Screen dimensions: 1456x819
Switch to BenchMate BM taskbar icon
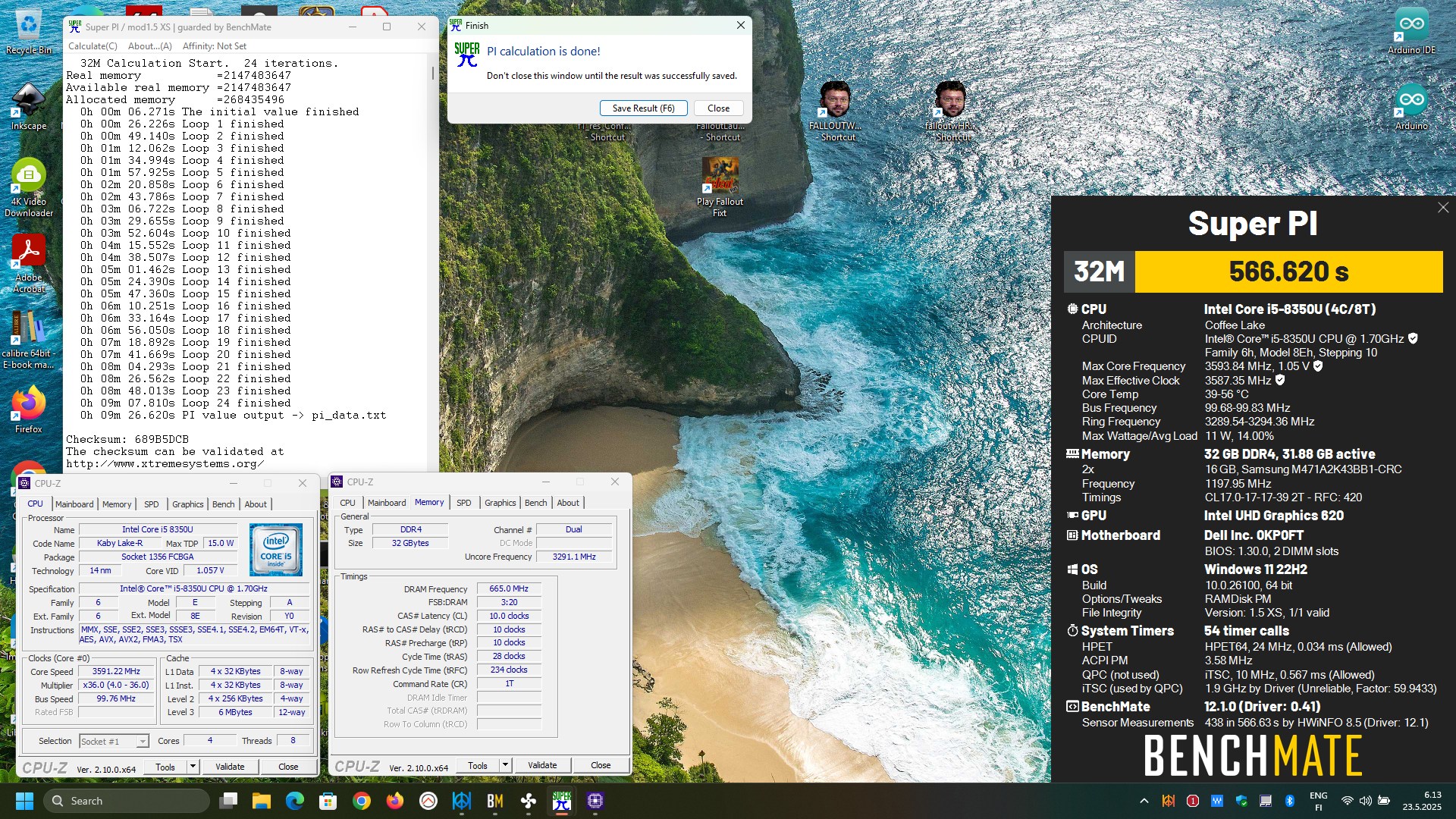click(495, 801)
